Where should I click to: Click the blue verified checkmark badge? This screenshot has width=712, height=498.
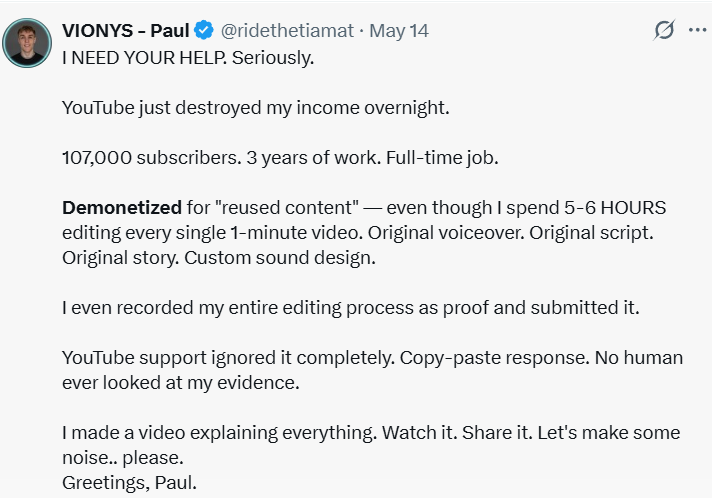204,30
